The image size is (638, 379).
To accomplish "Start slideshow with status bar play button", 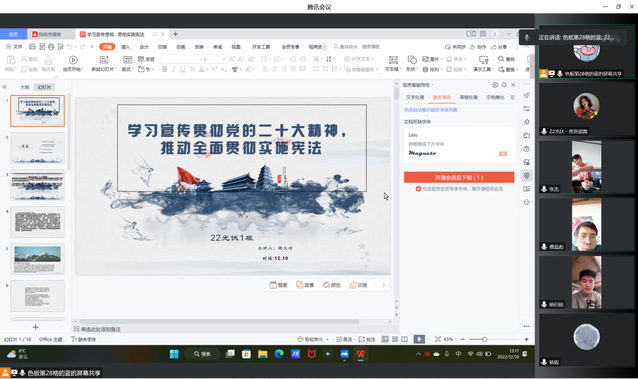I will pos(419,339).
